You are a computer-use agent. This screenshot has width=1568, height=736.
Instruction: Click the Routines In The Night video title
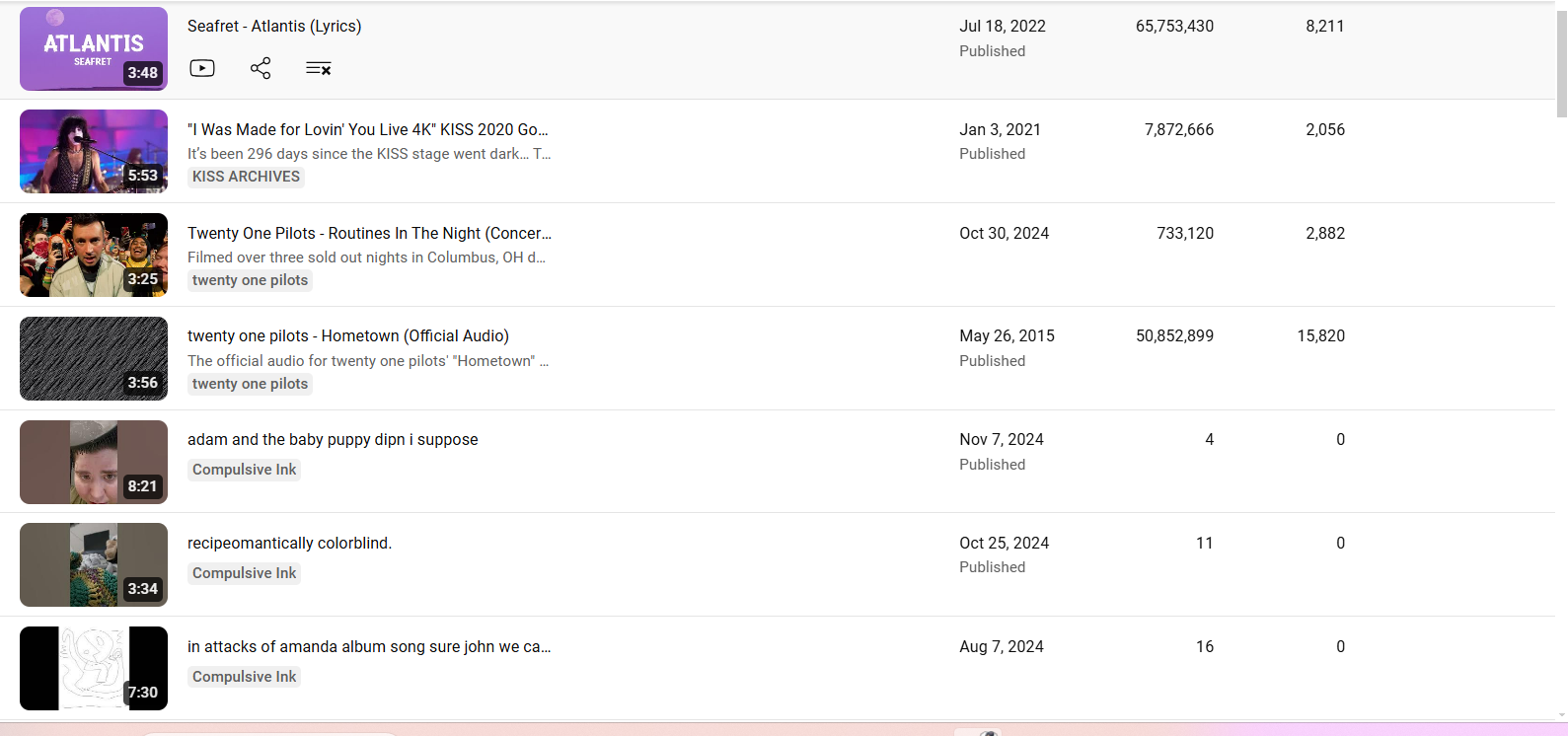tap(369, 233)
